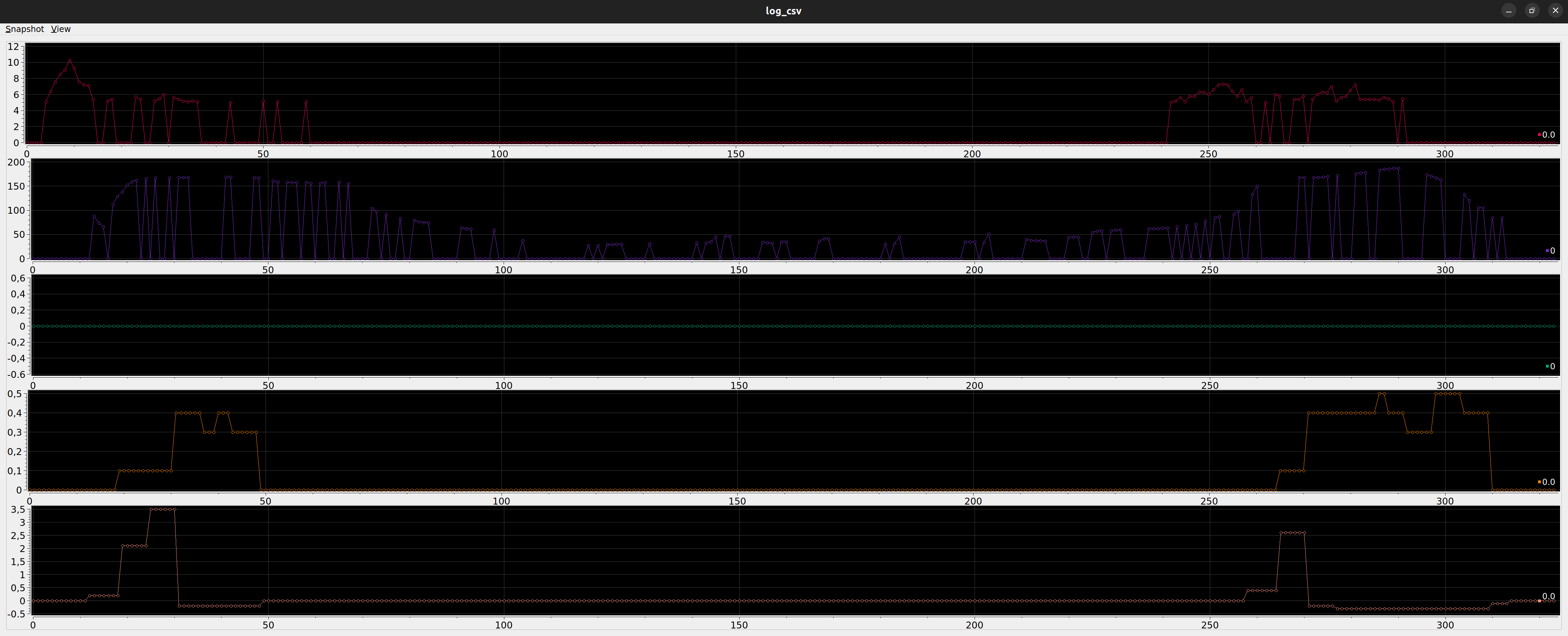The image size is (1568, 636).
Task: Click the red legend marker in top plot
Action: pos(1539,135)
